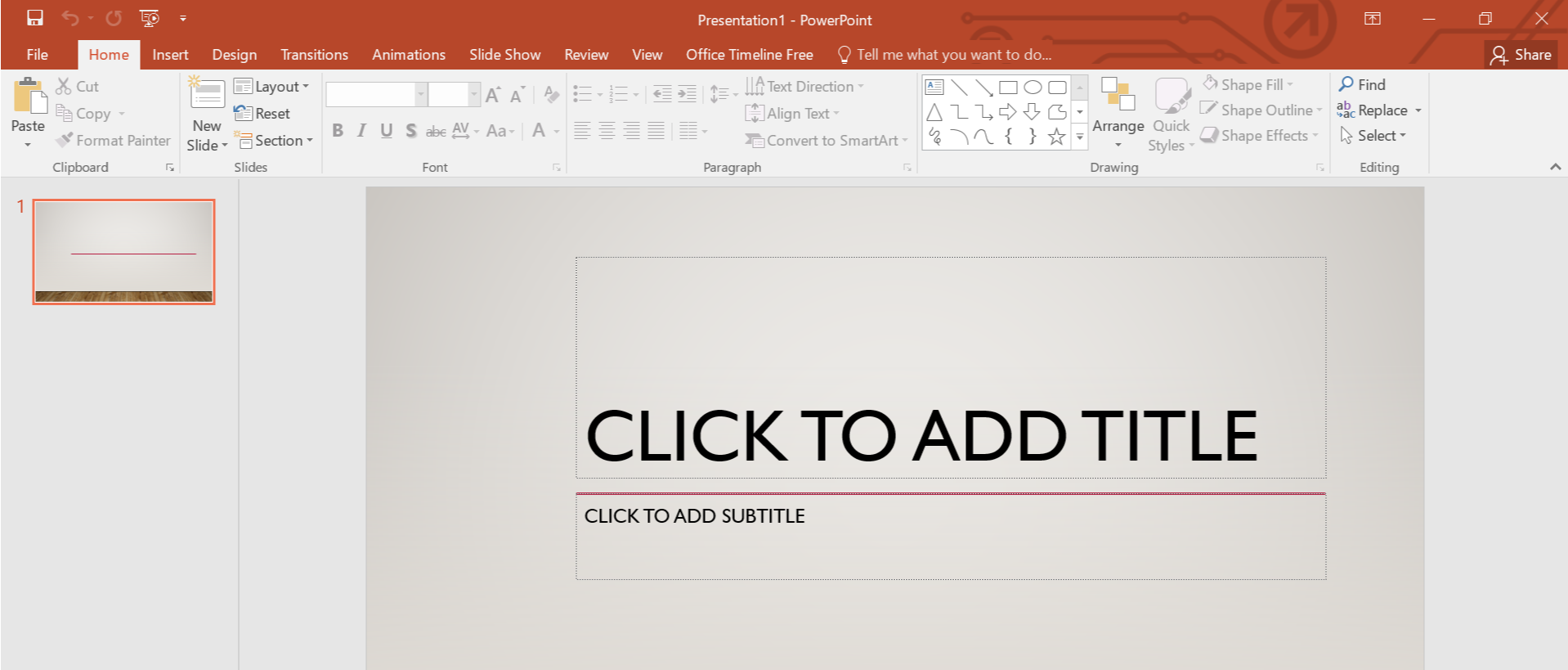Select the Format Painter tool
The height and width of the screenshot is (670, 1568).
pos(113,141)
